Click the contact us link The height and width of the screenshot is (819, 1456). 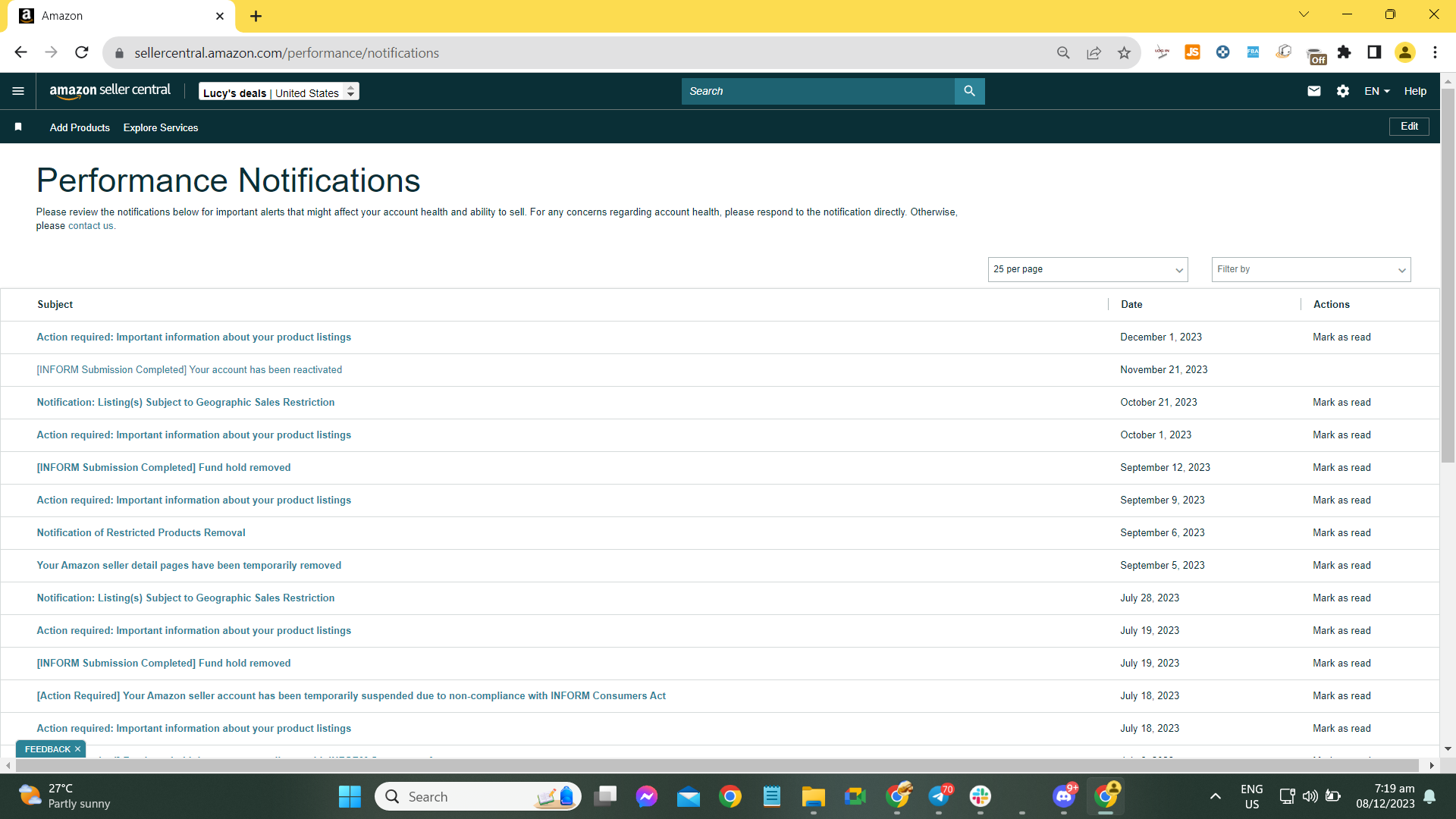pos(90,226)
